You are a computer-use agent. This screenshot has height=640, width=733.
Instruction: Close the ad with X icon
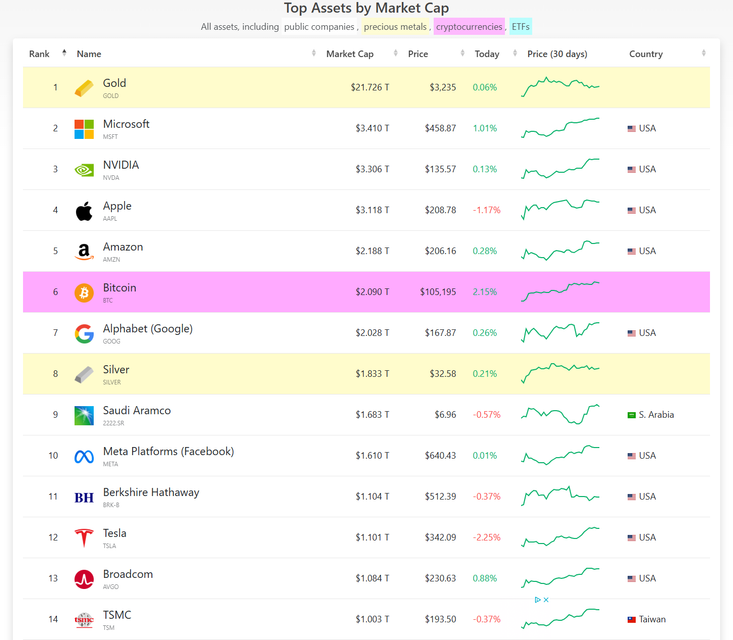coord(546,600)
